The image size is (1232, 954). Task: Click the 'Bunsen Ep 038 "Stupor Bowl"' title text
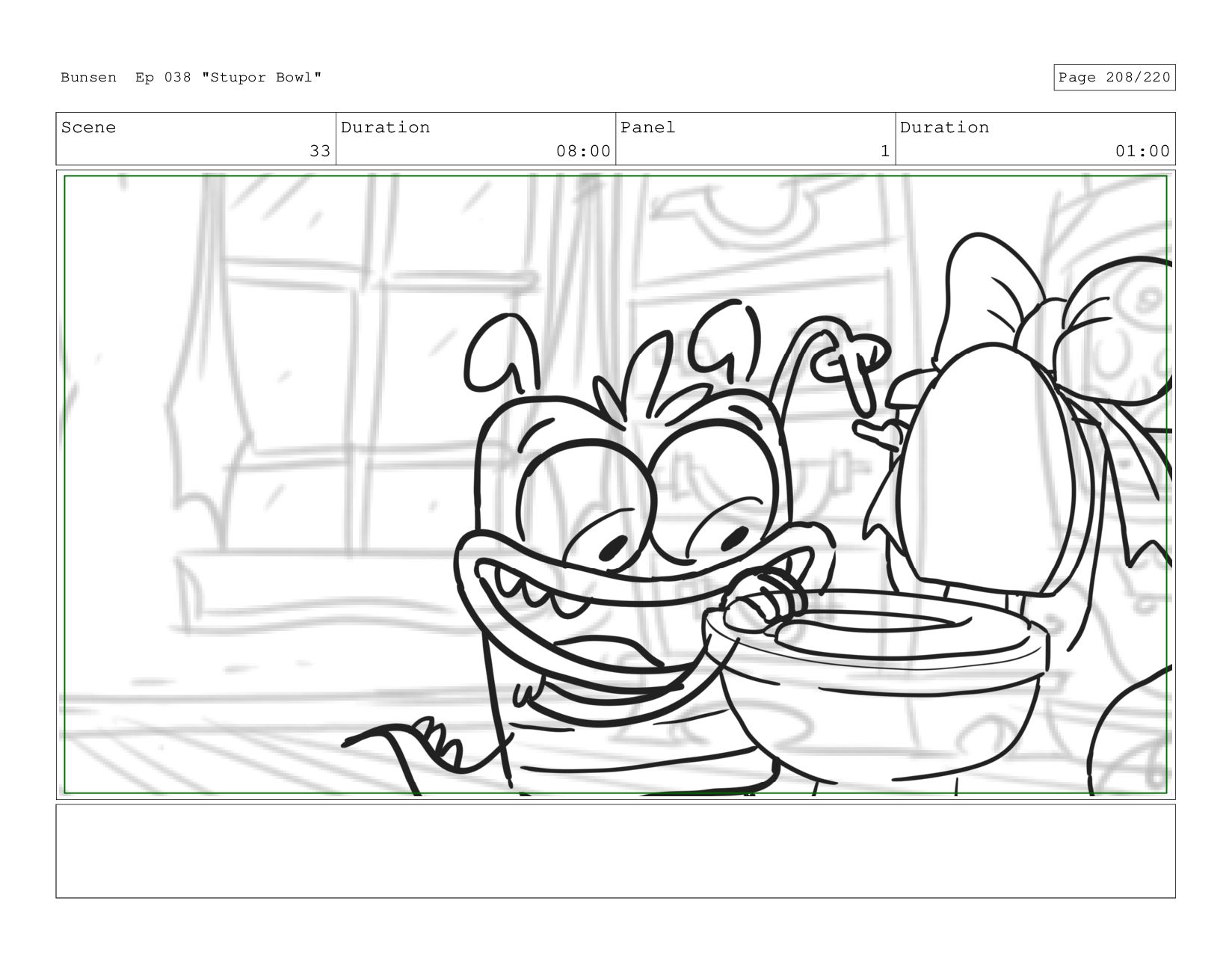tap(191, 78)
